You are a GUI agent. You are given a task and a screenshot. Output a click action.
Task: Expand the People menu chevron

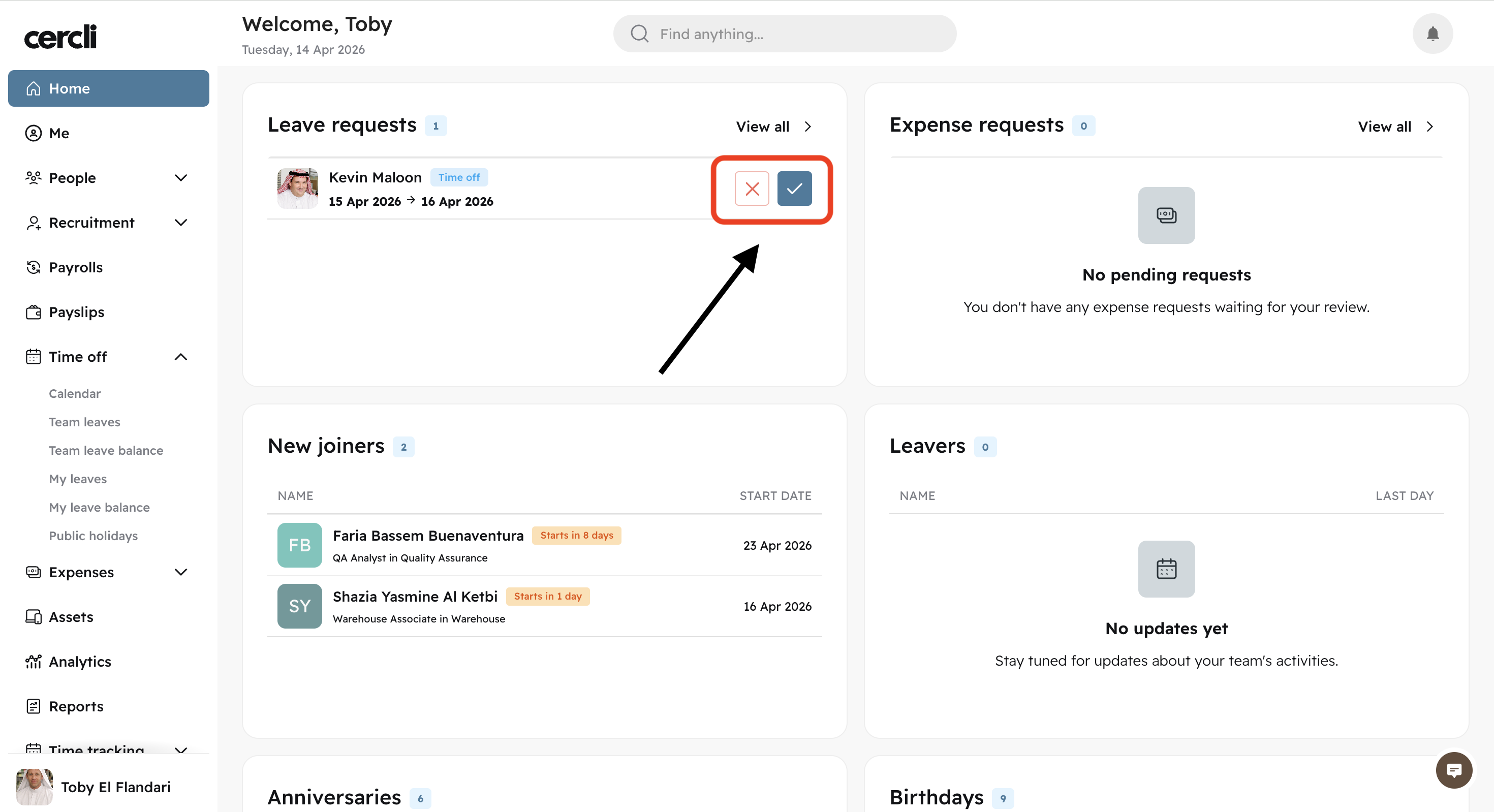181,178
